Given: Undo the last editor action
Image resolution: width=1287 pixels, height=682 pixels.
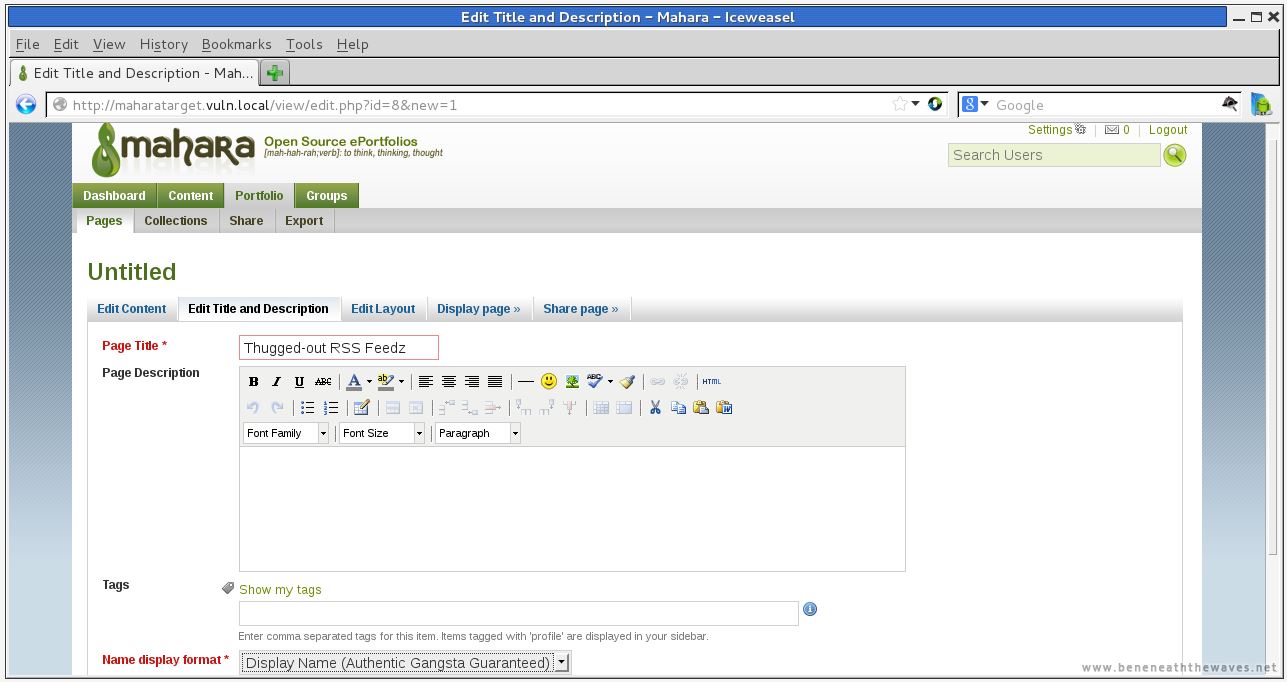Looking at the screenshot, I should (253, 407).
